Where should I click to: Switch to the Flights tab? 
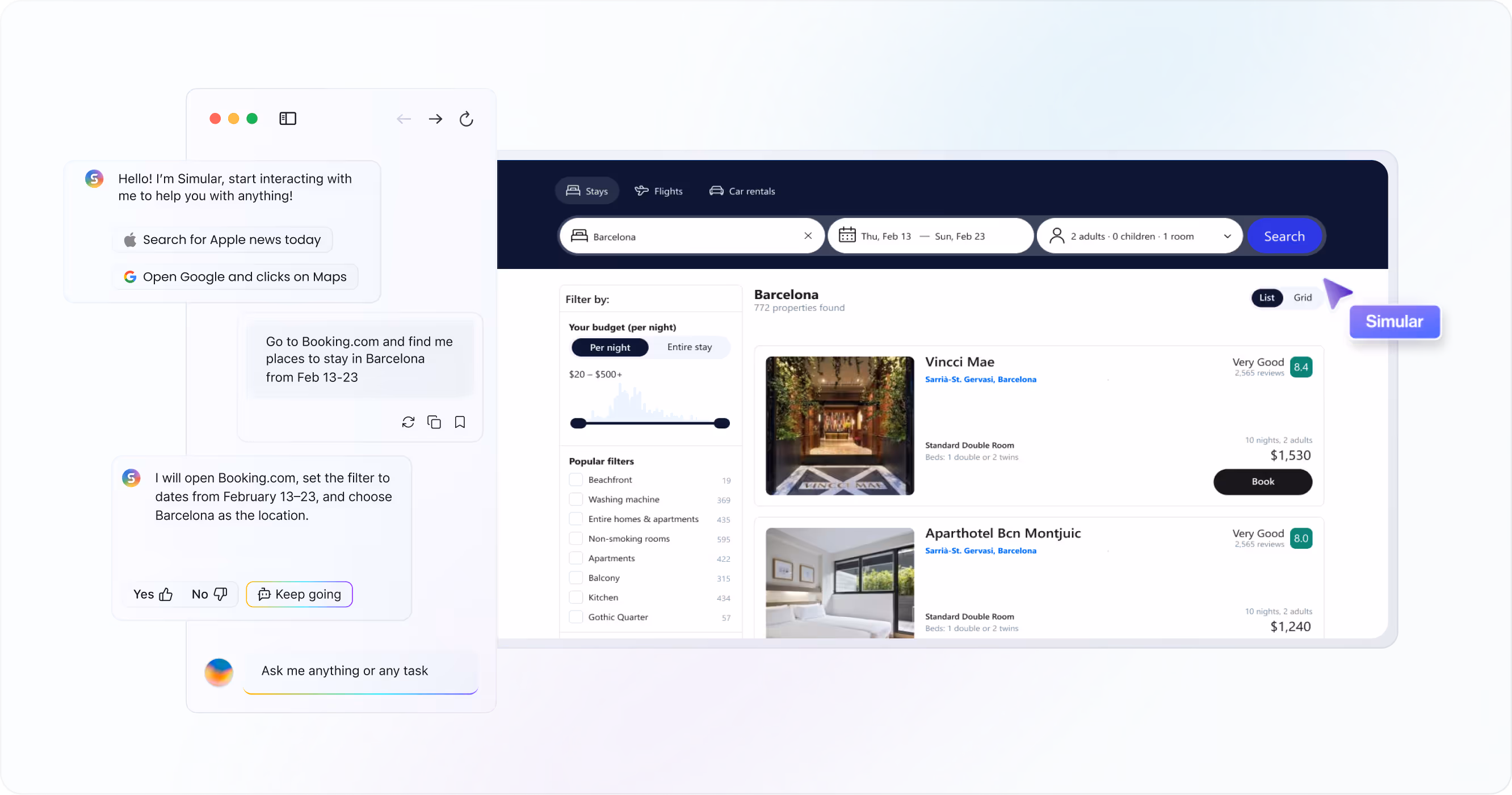(x=658, y=190)
